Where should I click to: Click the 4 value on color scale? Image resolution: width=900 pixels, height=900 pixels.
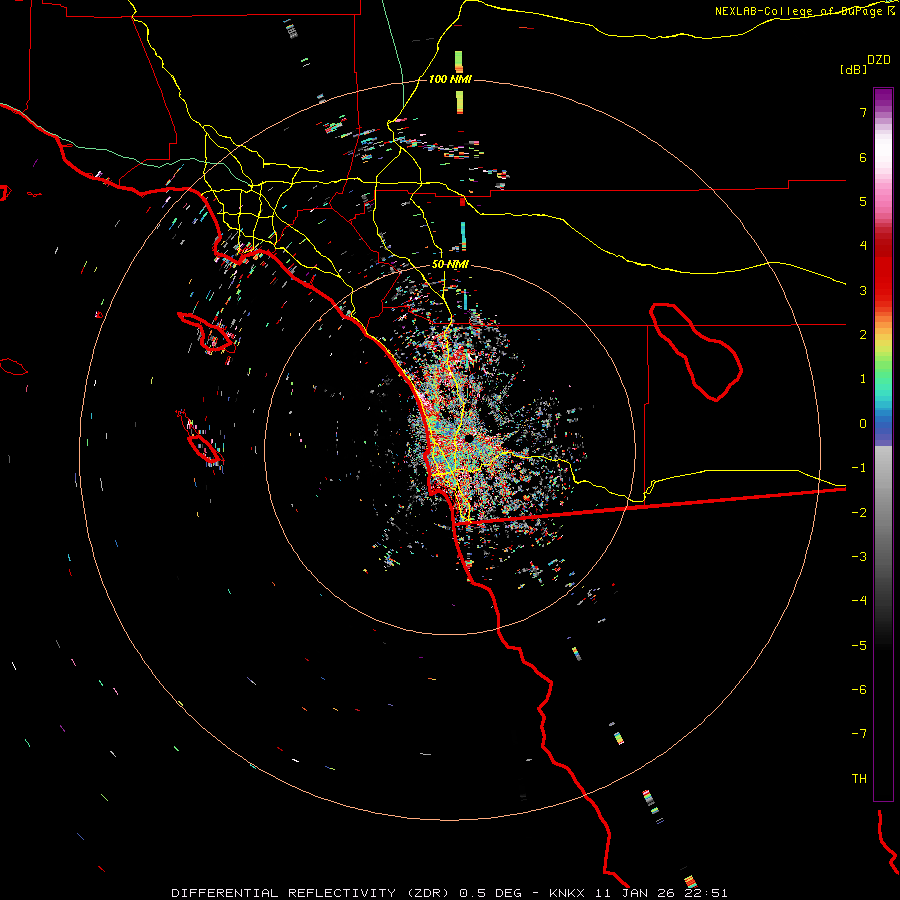coord(863,246)
